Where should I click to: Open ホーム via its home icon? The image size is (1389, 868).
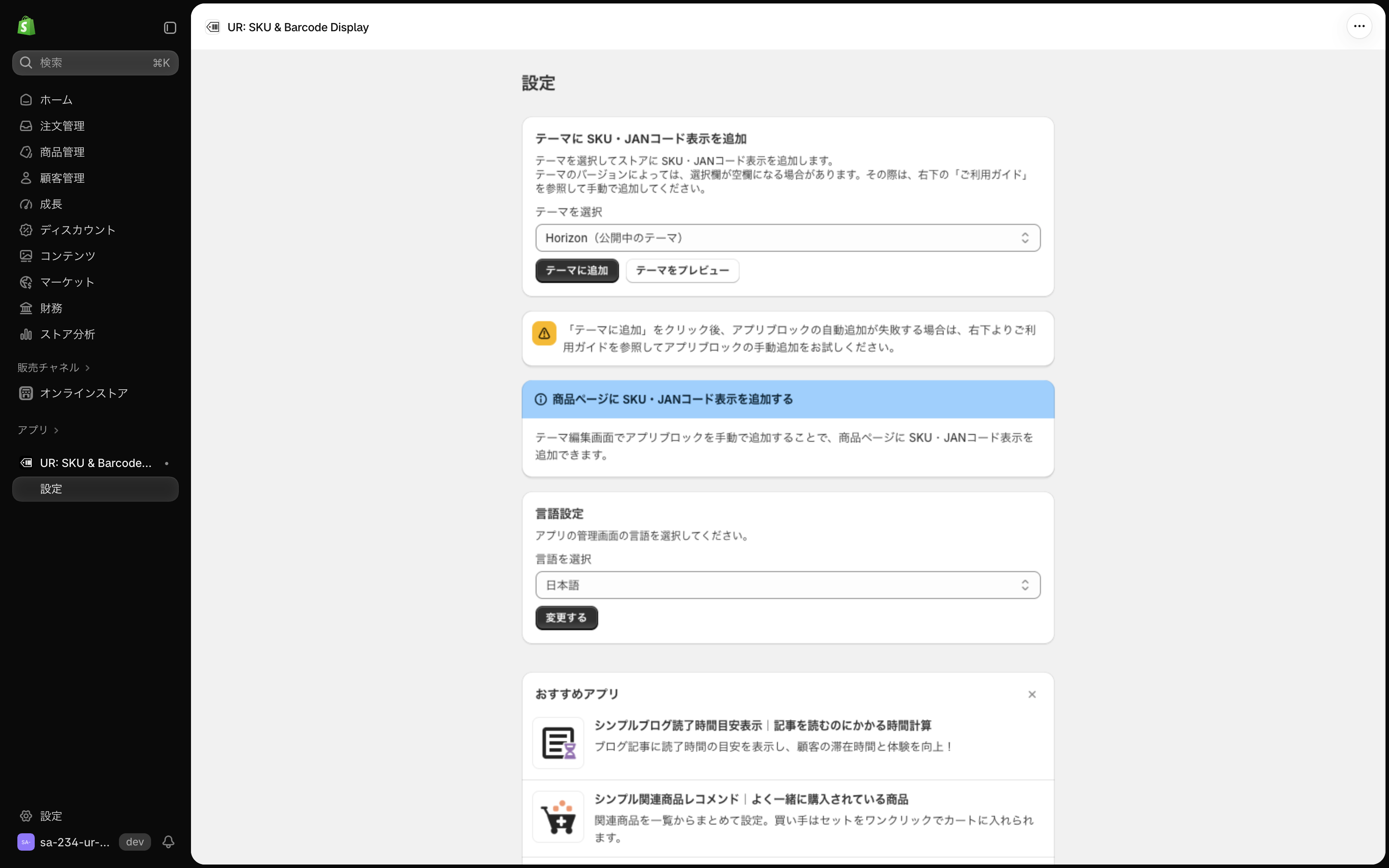pos(26,100)
